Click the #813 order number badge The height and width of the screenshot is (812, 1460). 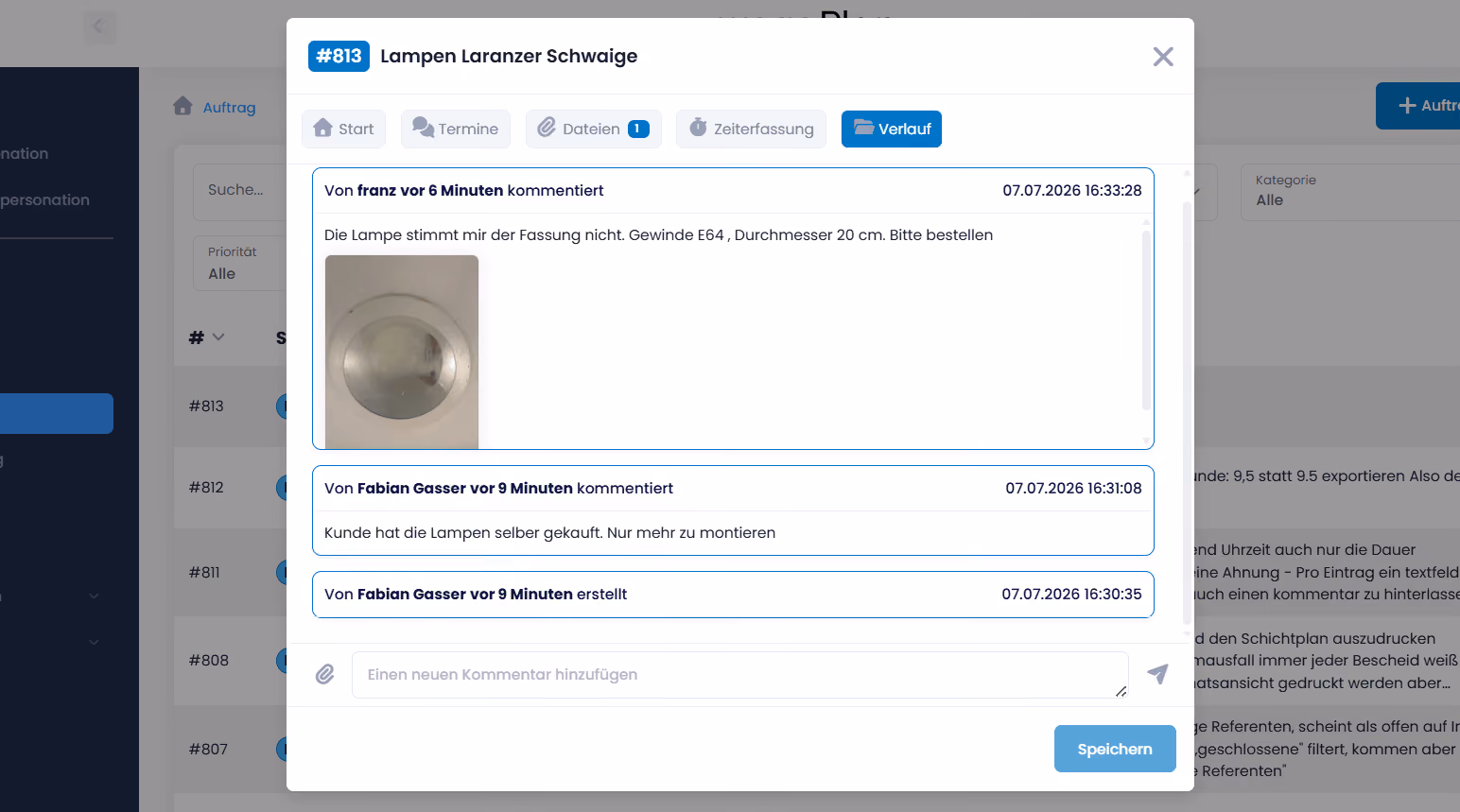click(x=339, y=56)
